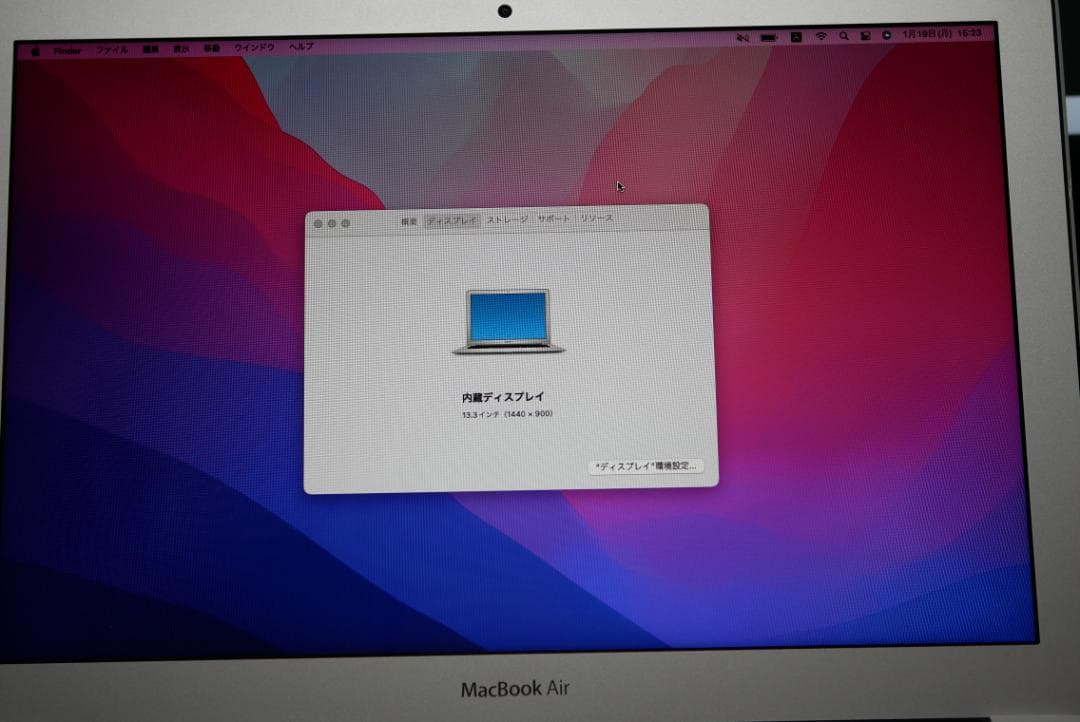Open the Finder application menu
Image resolution: width=1080 pixels, height=722 pixels.
click(x=67, y=47)
